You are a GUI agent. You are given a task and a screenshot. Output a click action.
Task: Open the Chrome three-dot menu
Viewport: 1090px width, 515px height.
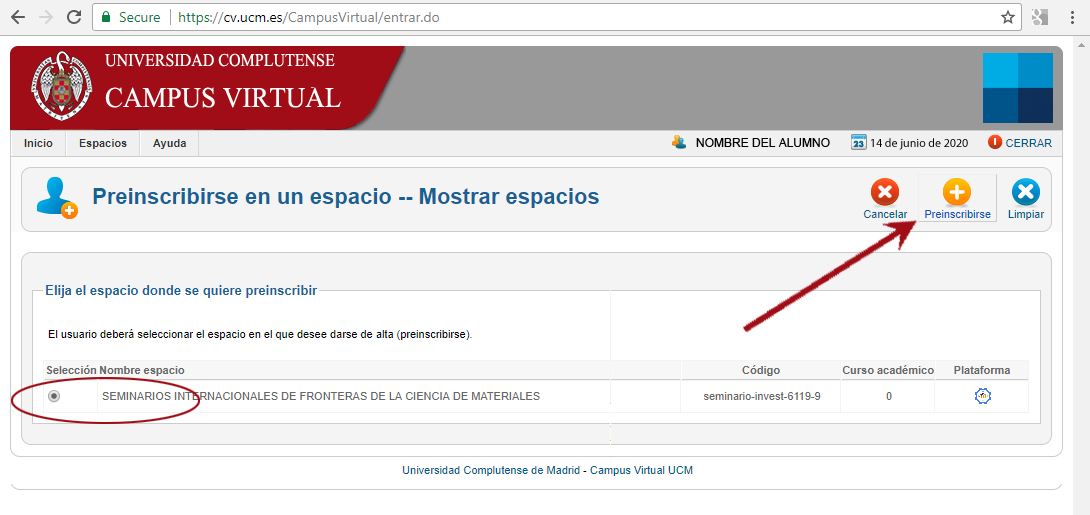[1073, 18]
